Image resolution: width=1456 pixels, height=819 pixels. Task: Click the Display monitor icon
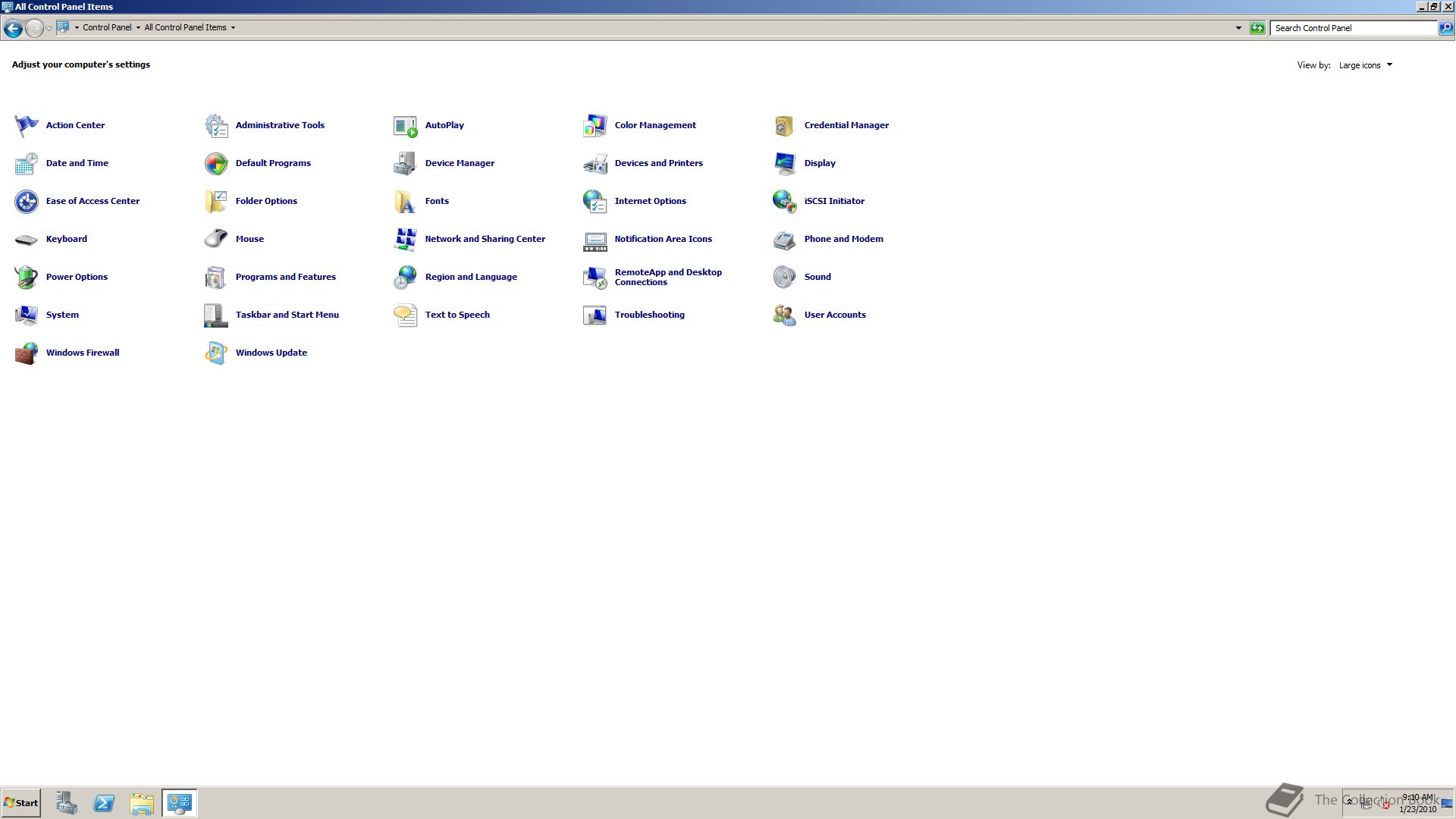tap(785, 164)
